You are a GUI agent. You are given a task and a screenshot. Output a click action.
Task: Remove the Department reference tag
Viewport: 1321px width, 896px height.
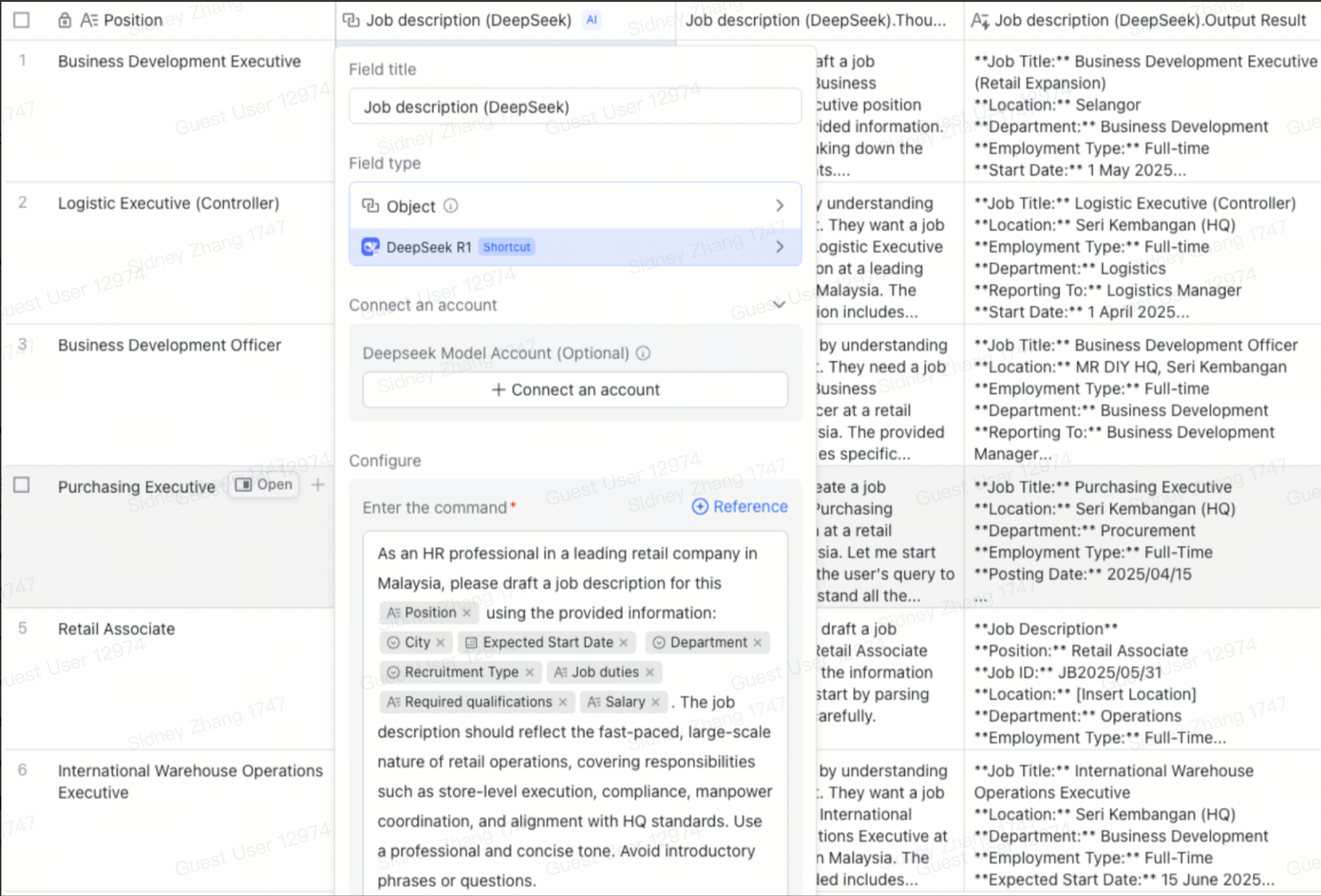(x=758, y=643)
